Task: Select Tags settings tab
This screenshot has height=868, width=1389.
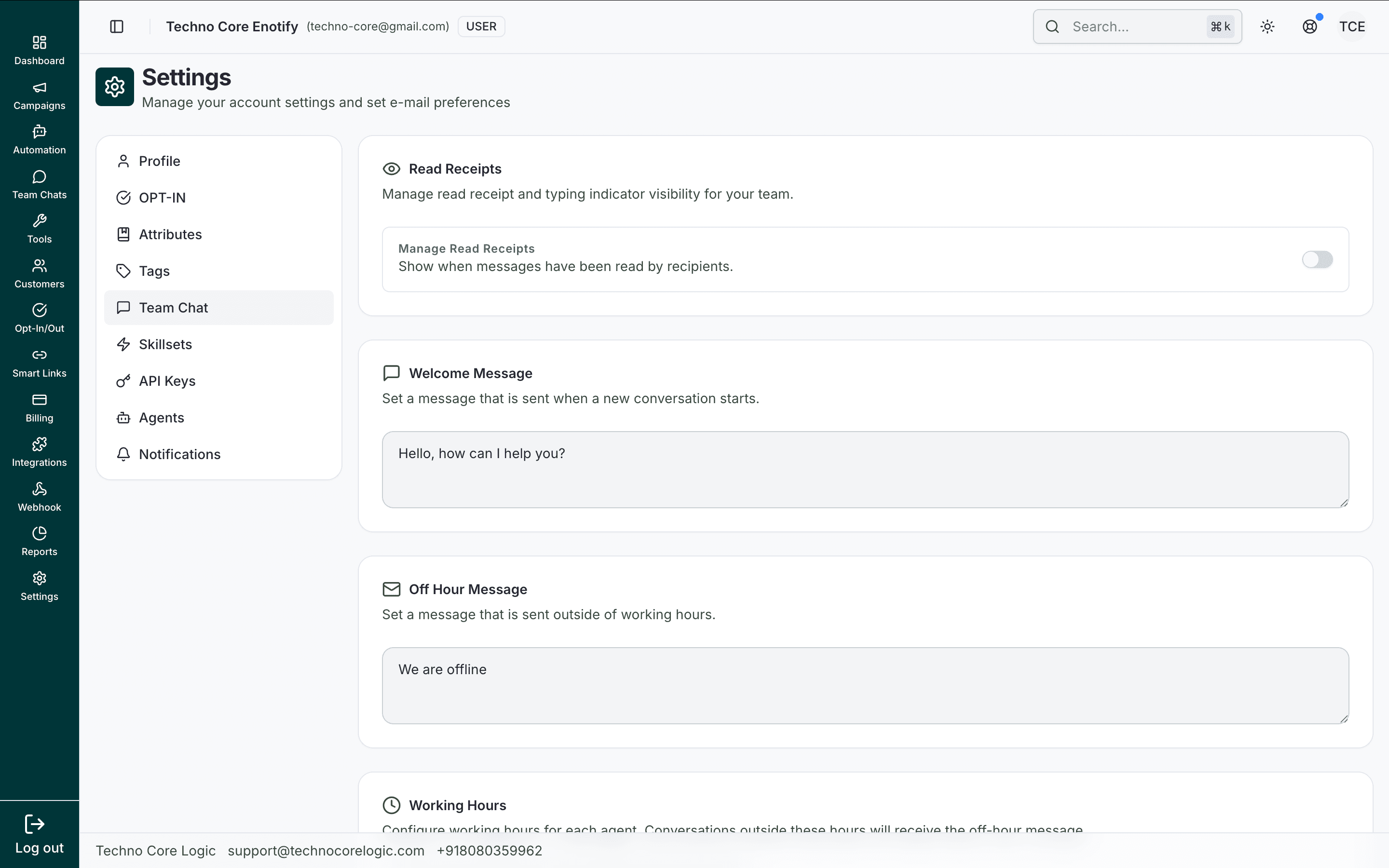Action: coord(218,271)
